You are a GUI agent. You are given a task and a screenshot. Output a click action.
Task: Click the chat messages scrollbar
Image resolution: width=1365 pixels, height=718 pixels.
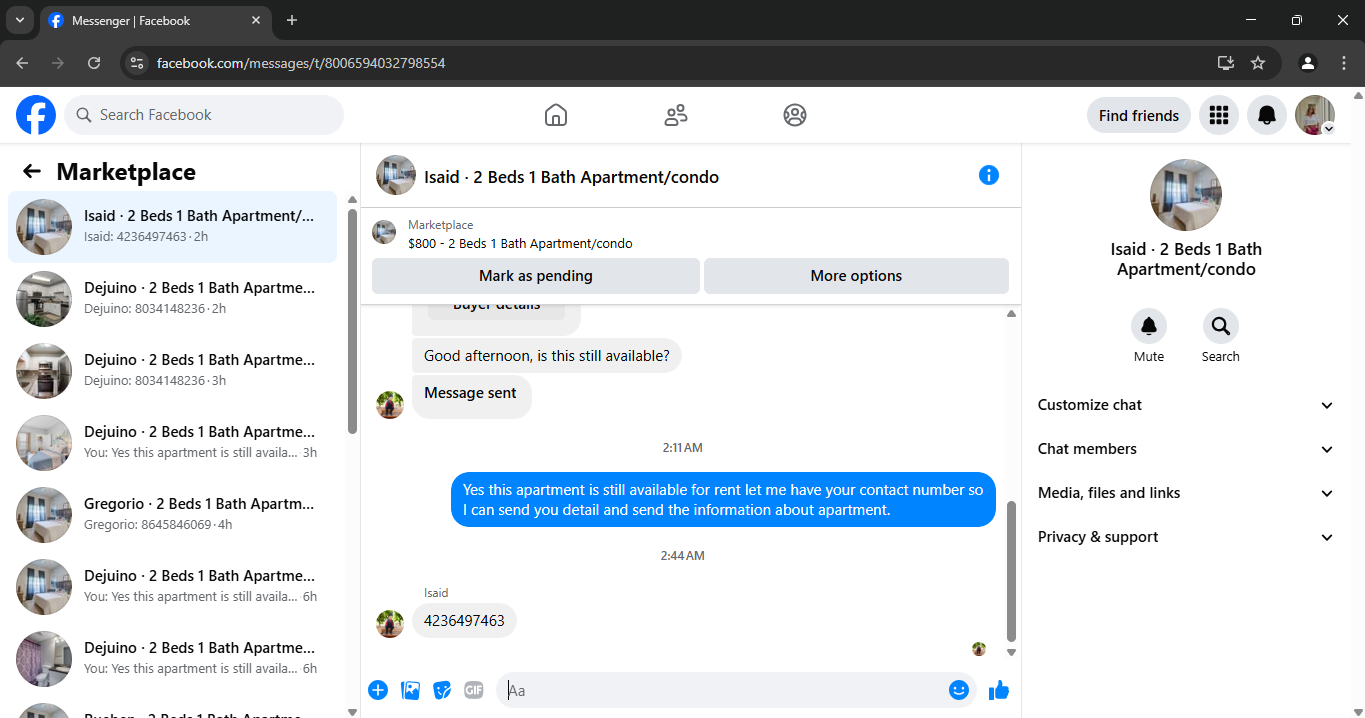1011,571
